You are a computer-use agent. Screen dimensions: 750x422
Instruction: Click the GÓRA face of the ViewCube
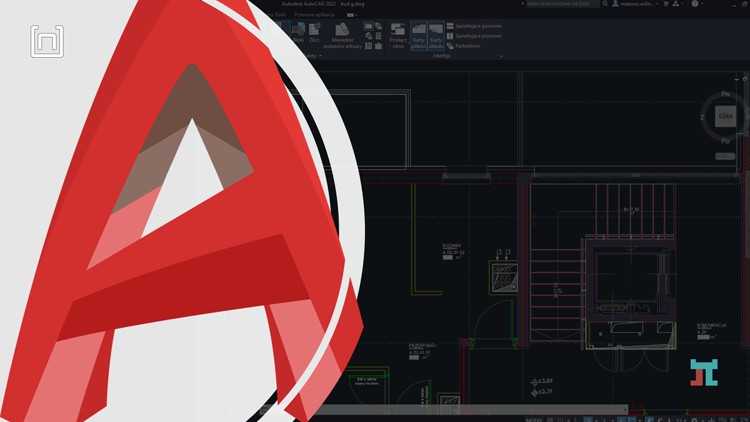(724, 115)
